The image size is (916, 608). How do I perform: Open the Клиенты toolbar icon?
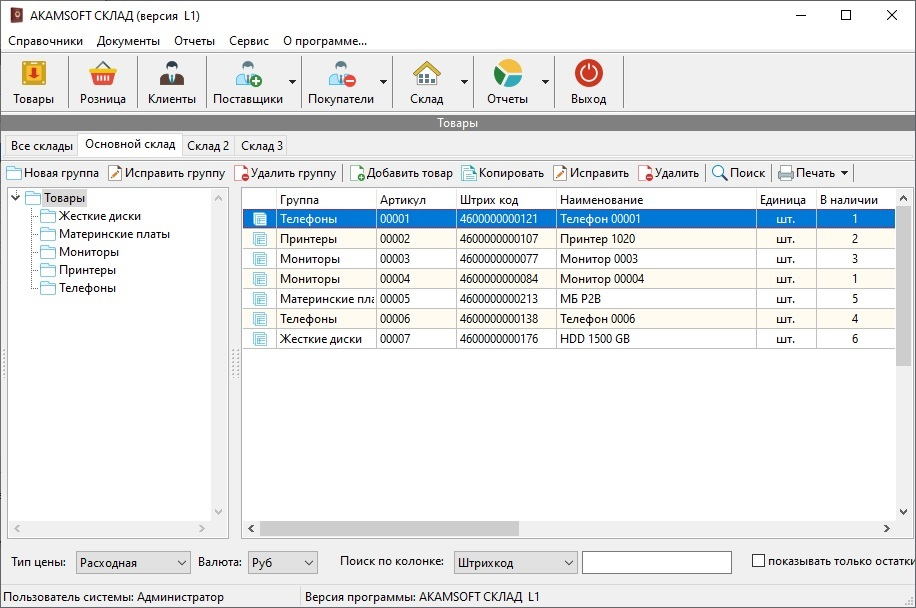[172, 81]
